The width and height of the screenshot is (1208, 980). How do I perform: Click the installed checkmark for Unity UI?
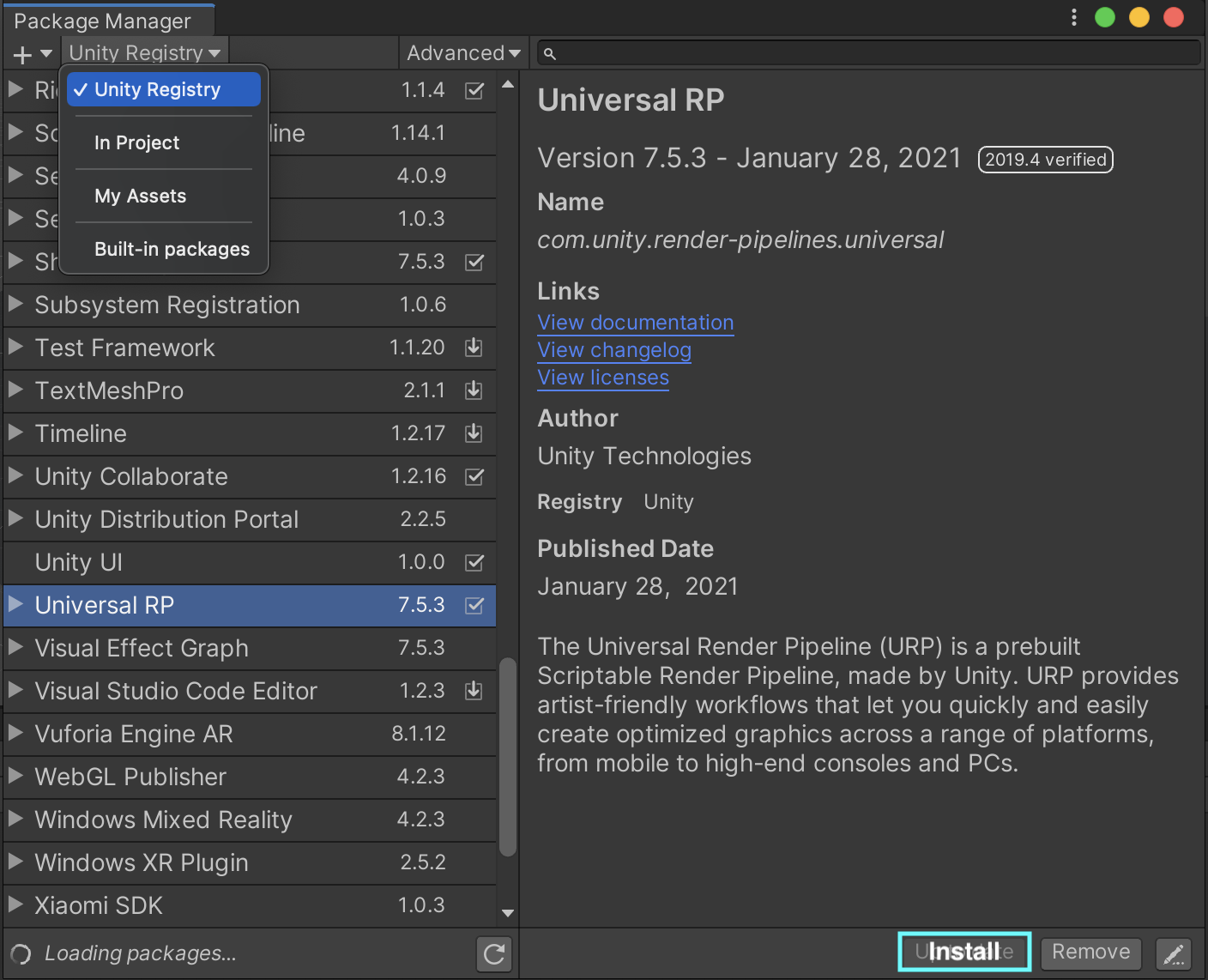coord(474,562)
